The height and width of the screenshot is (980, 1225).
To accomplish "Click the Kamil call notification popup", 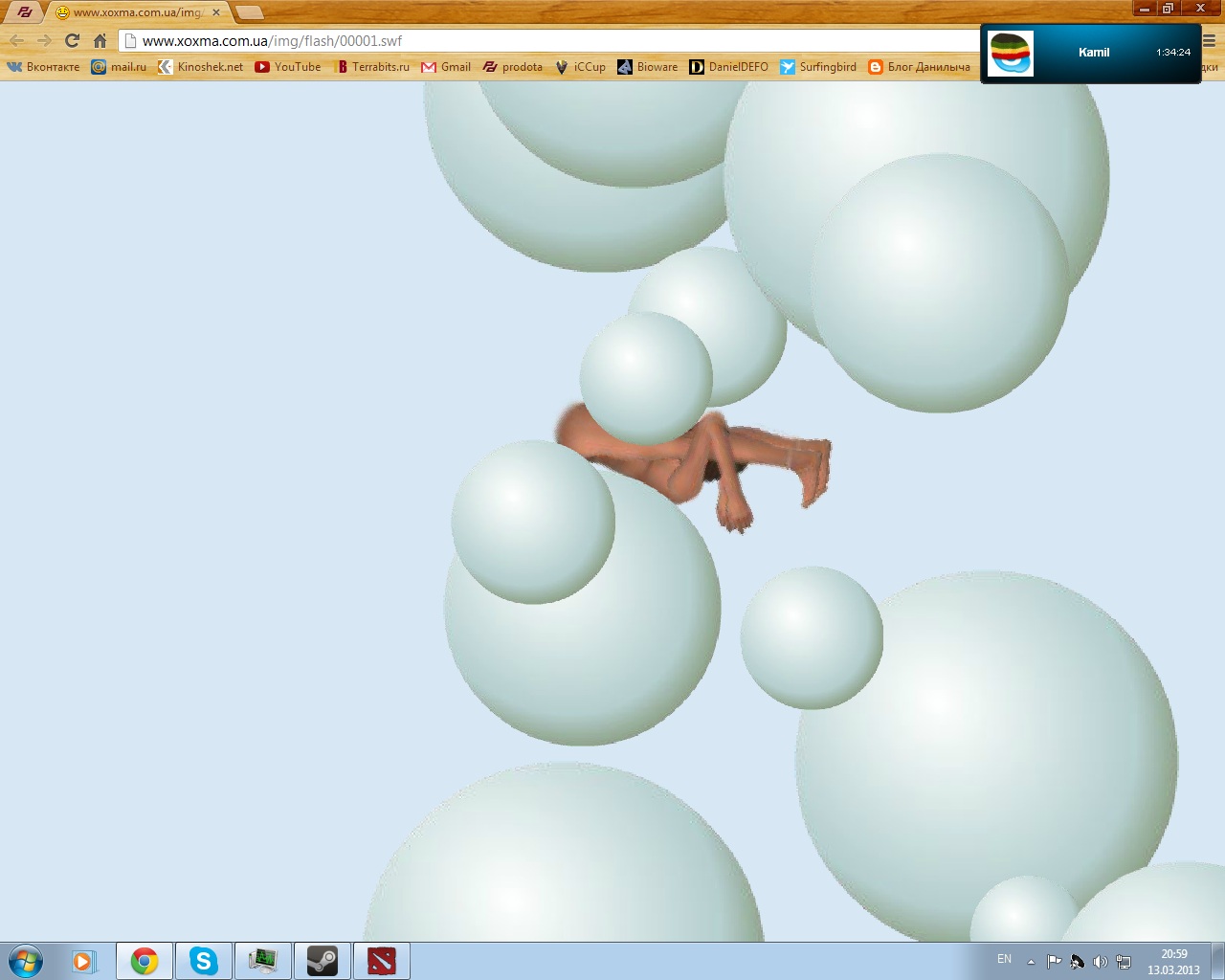I will point(1091,54).
